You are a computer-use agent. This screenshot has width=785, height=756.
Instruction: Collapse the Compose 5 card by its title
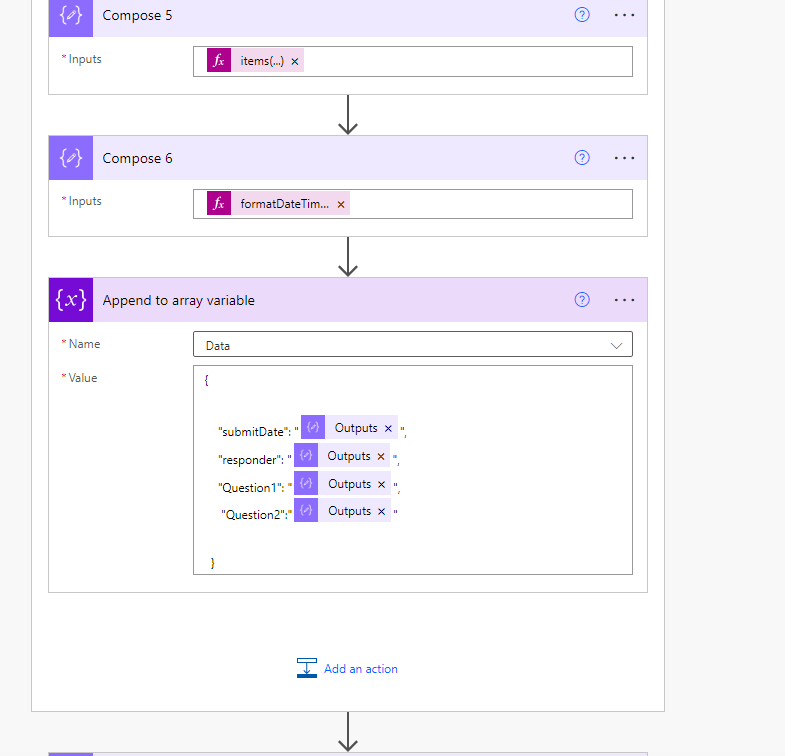pos(137,16)
